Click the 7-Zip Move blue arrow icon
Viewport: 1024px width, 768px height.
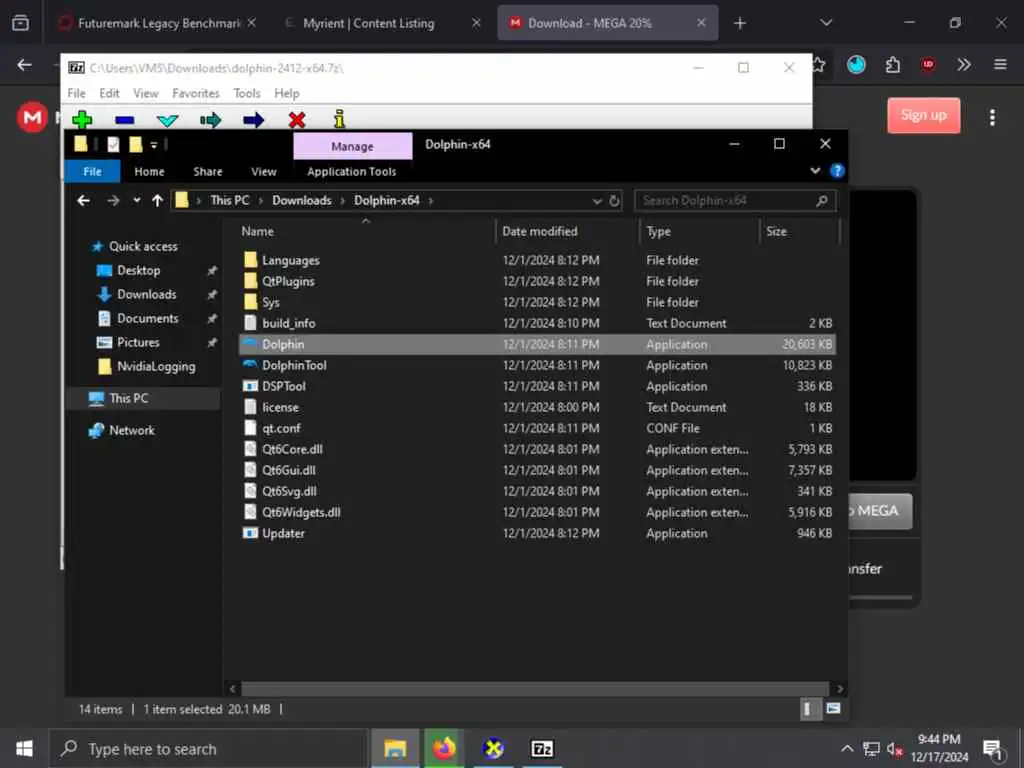click(253, 120)
